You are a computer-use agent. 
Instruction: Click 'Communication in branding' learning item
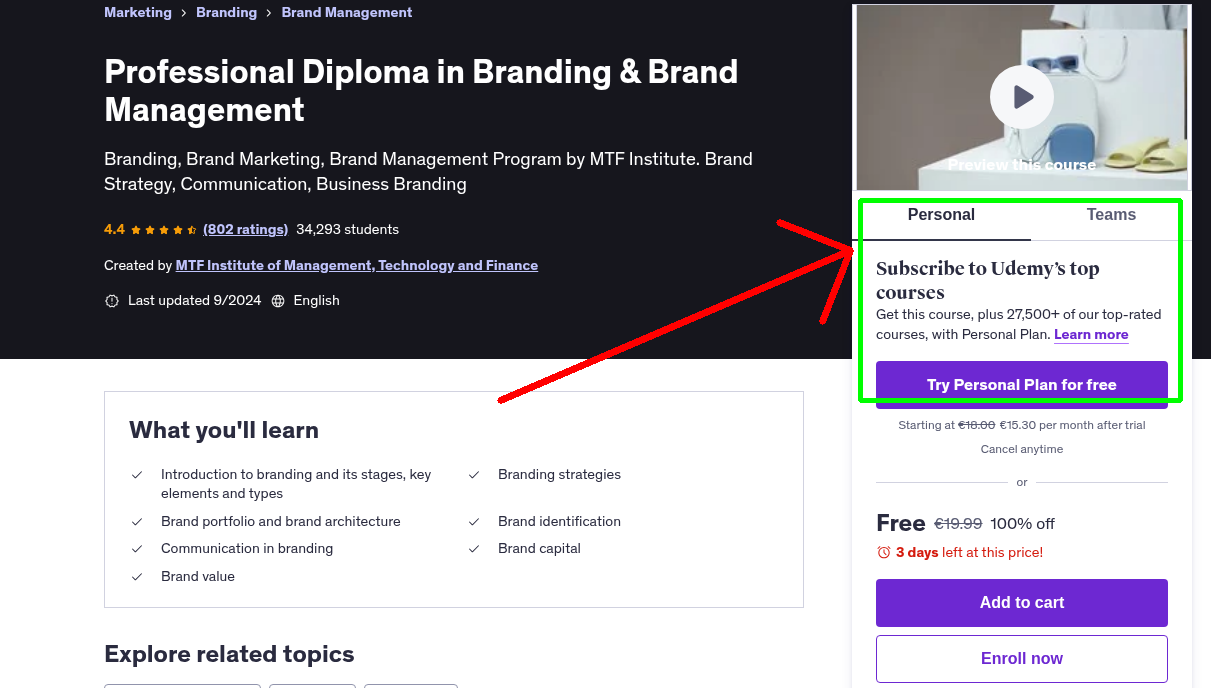247,548
